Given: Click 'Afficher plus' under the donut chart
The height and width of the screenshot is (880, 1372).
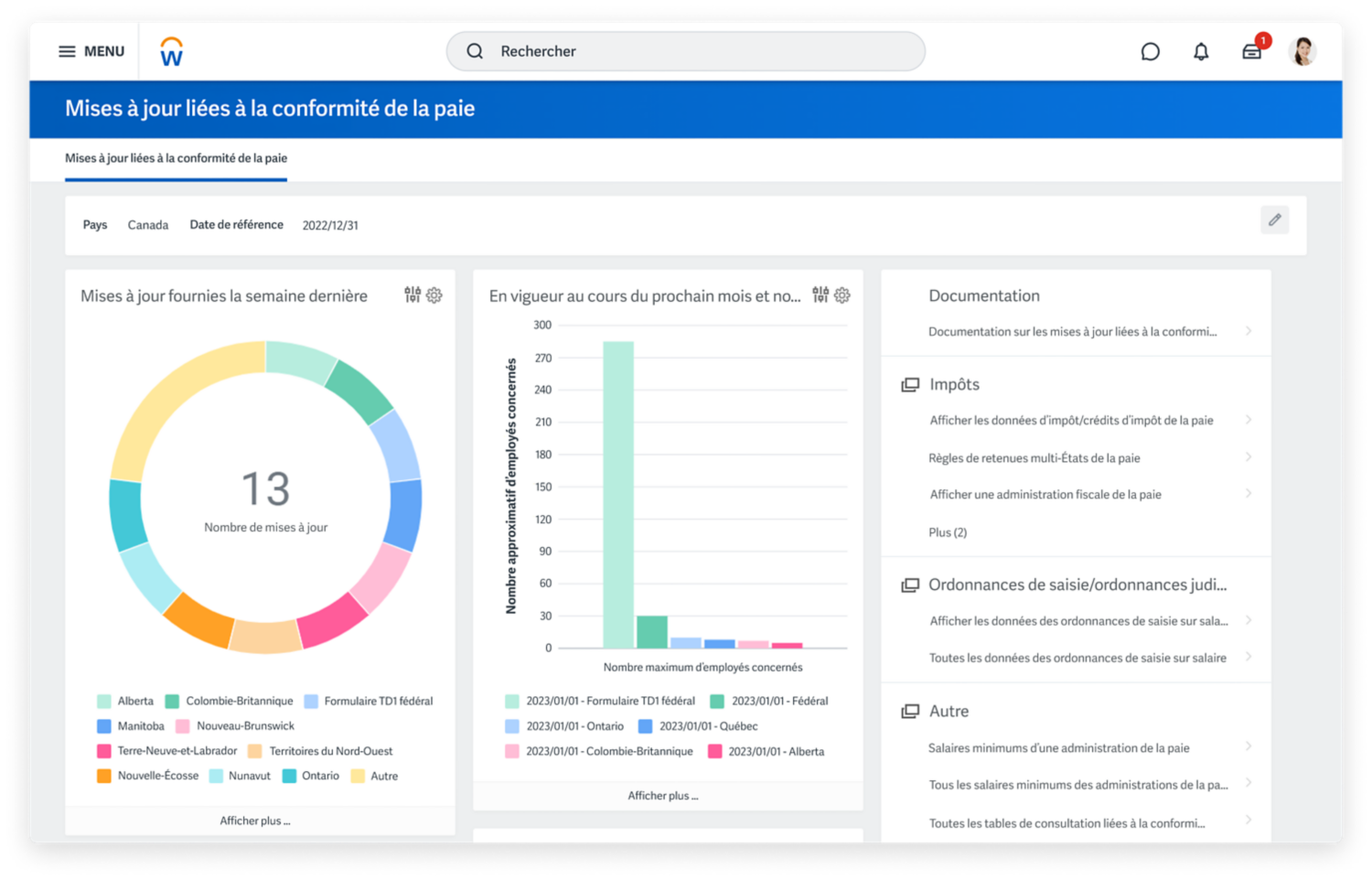Looking at the screenshot, I should [x=255, y=821].
